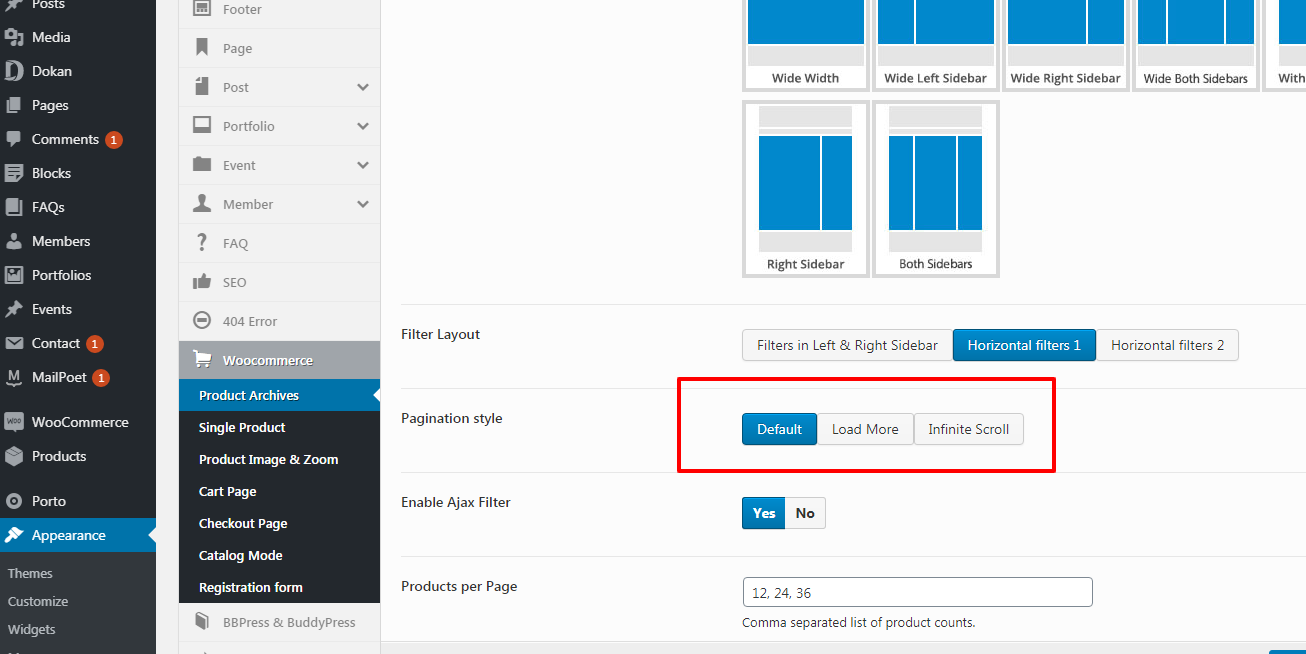Click the Contact envelope icon

click(x=14, y=343)
